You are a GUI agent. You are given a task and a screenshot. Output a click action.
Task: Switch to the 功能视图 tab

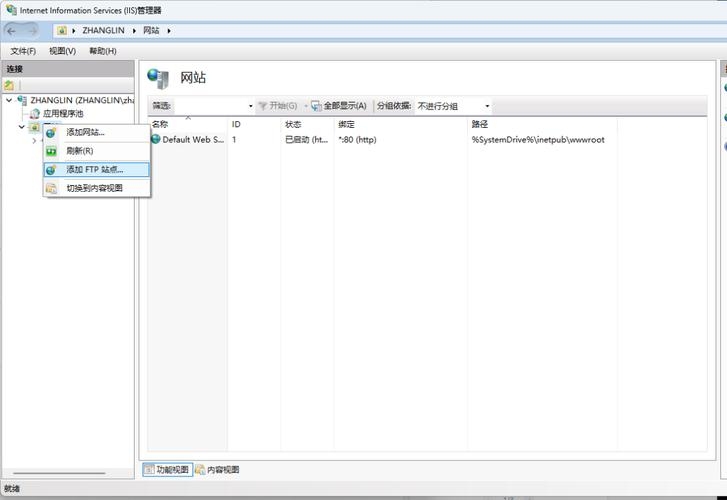[167, 470]
